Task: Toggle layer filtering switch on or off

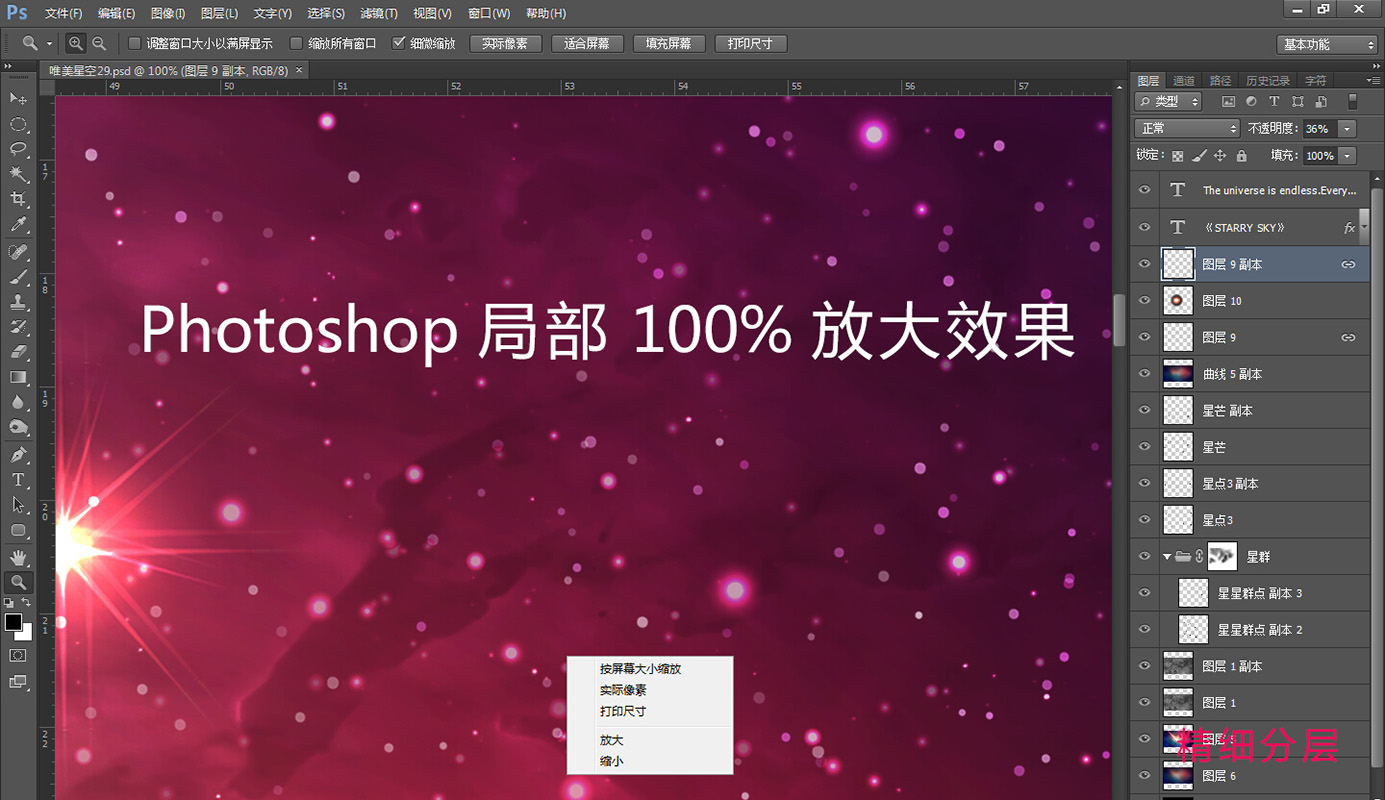Action: tap(1353, 102)
